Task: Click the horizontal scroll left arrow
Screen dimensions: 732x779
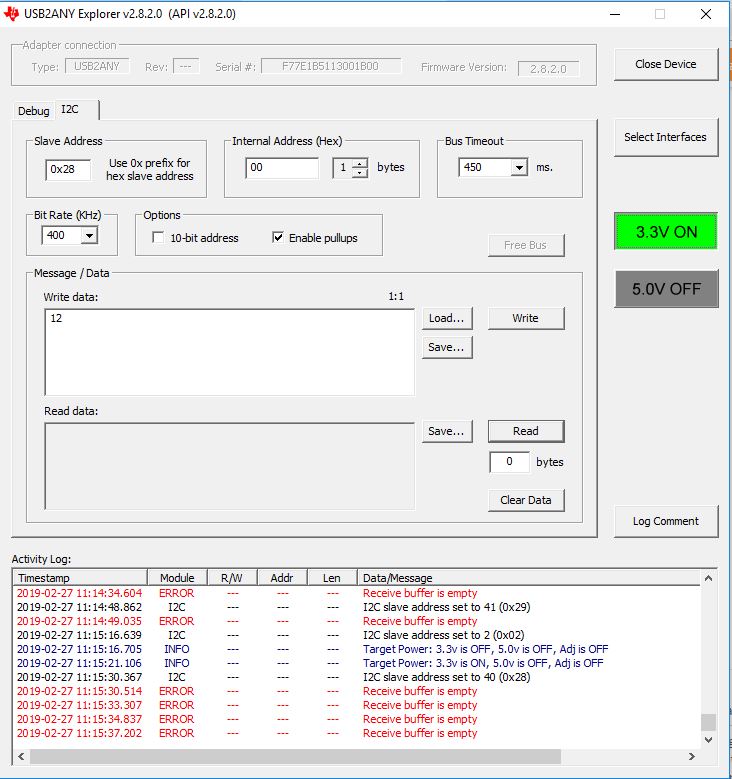Action: tap(21, 756)
